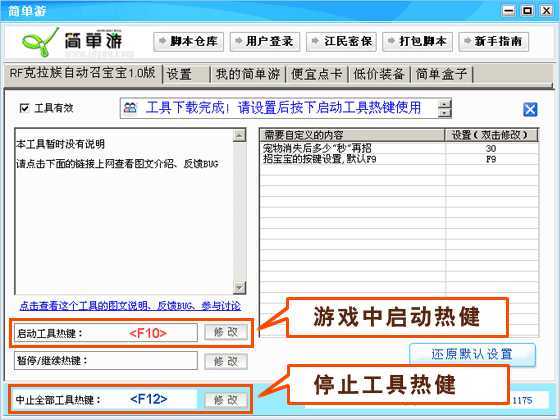
Task: Click 修改 button for 中止全部工具热键
Action: [226, 400]
